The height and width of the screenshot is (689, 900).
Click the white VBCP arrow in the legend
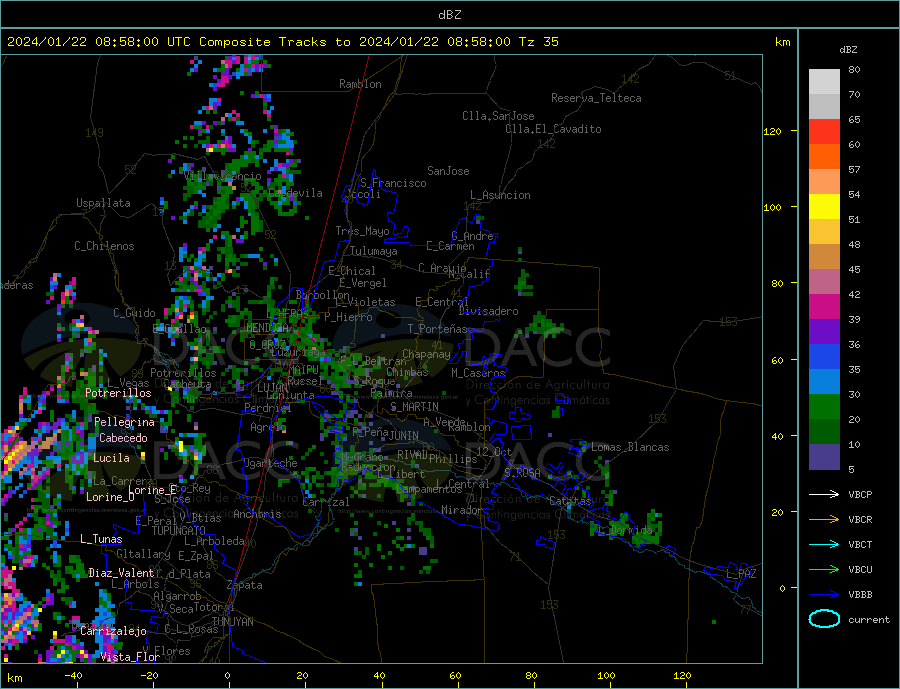824,494
